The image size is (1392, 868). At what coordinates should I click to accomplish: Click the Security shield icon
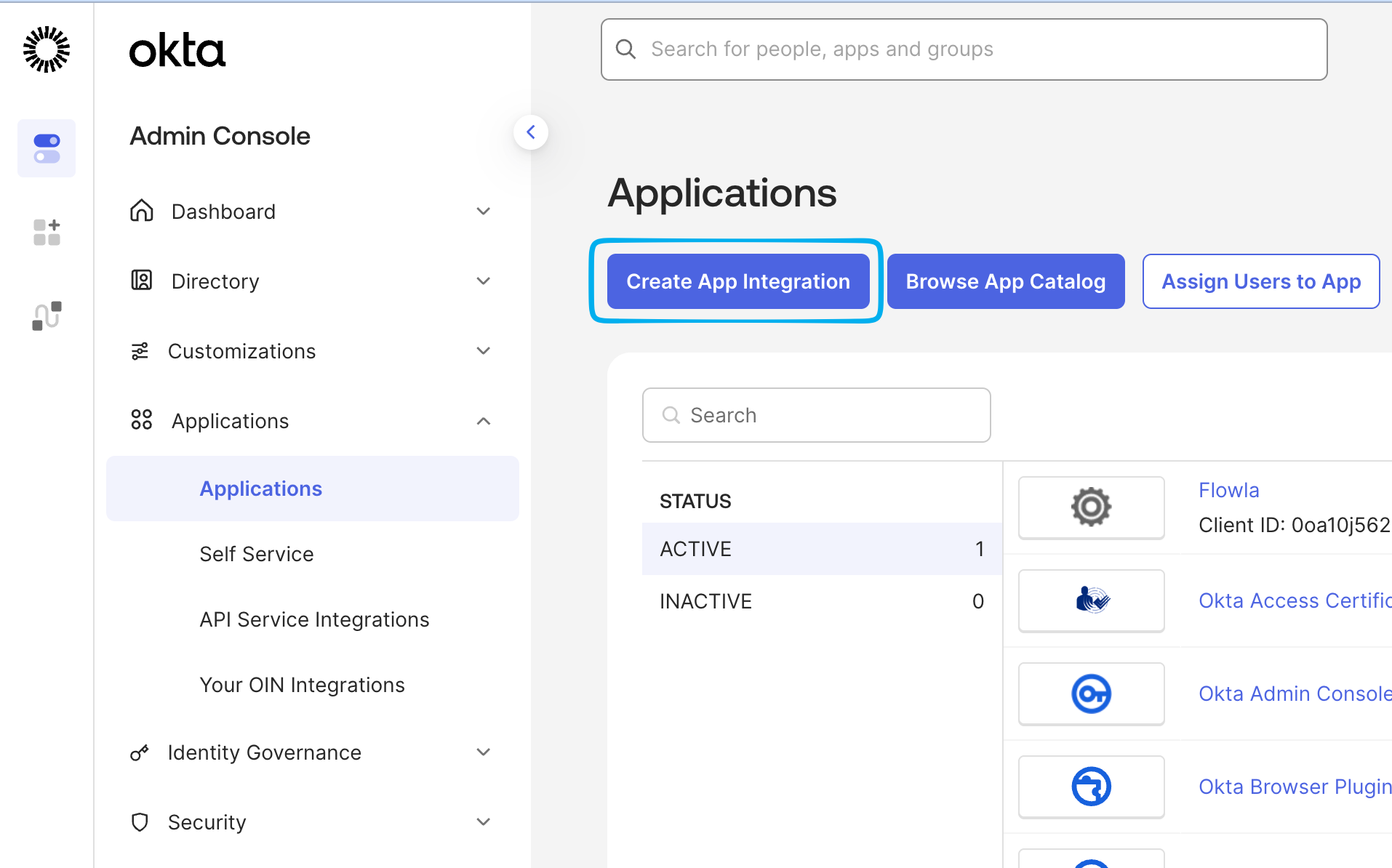[x=140, y=822]
